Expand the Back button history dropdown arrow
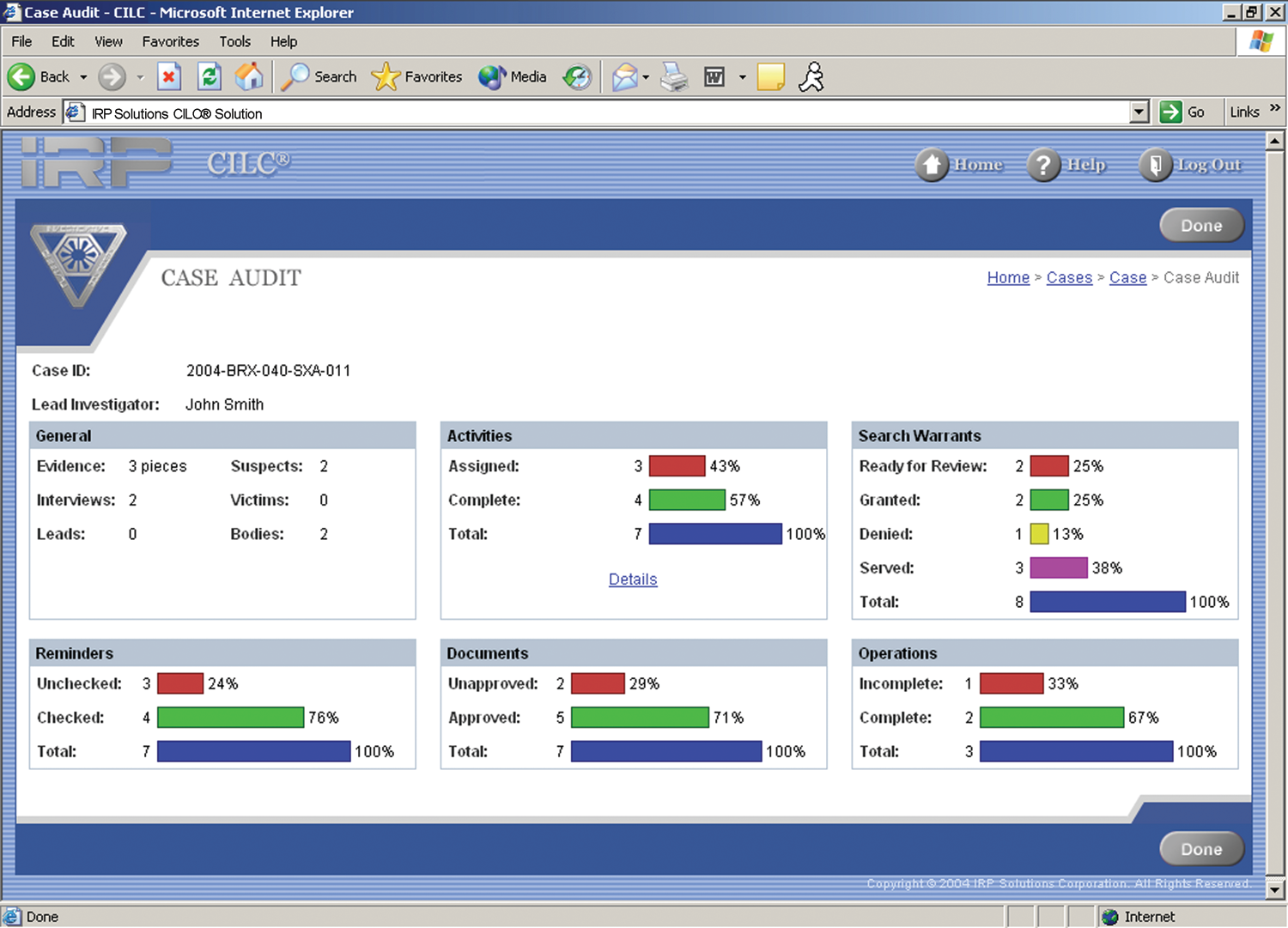 (83, 77)
